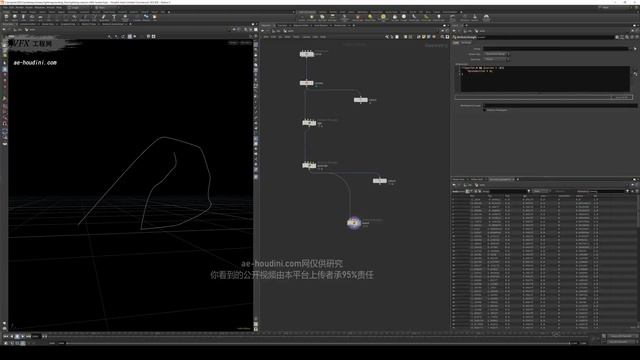The width and height of the screenshot is (640, 360).
Task: Open the Persp viewport camera menu
Action: [233, 42]
